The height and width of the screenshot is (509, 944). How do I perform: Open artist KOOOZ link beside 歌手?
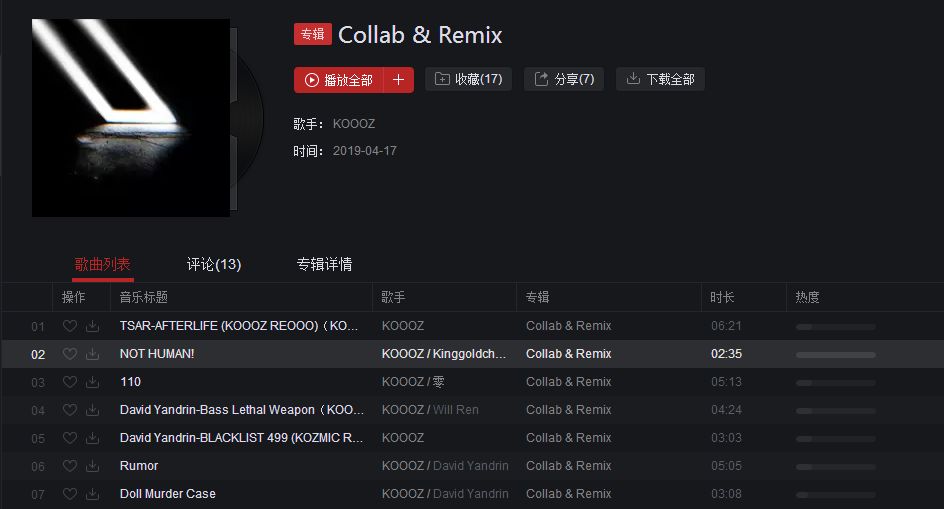354,123
